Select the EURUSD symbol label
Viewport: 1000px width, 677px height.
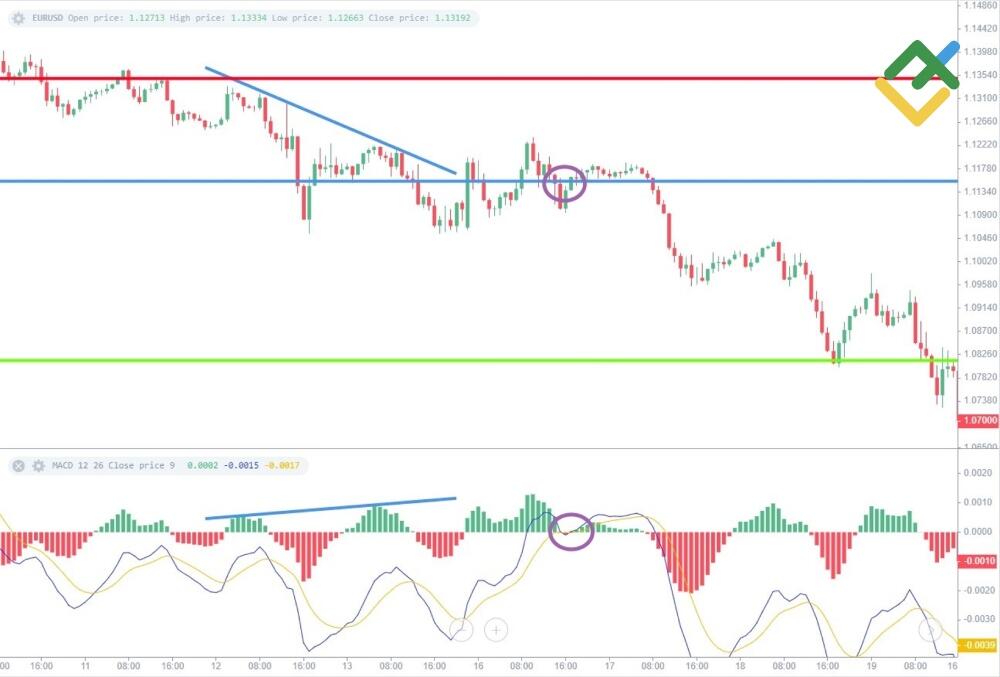[x=48, y=17]
